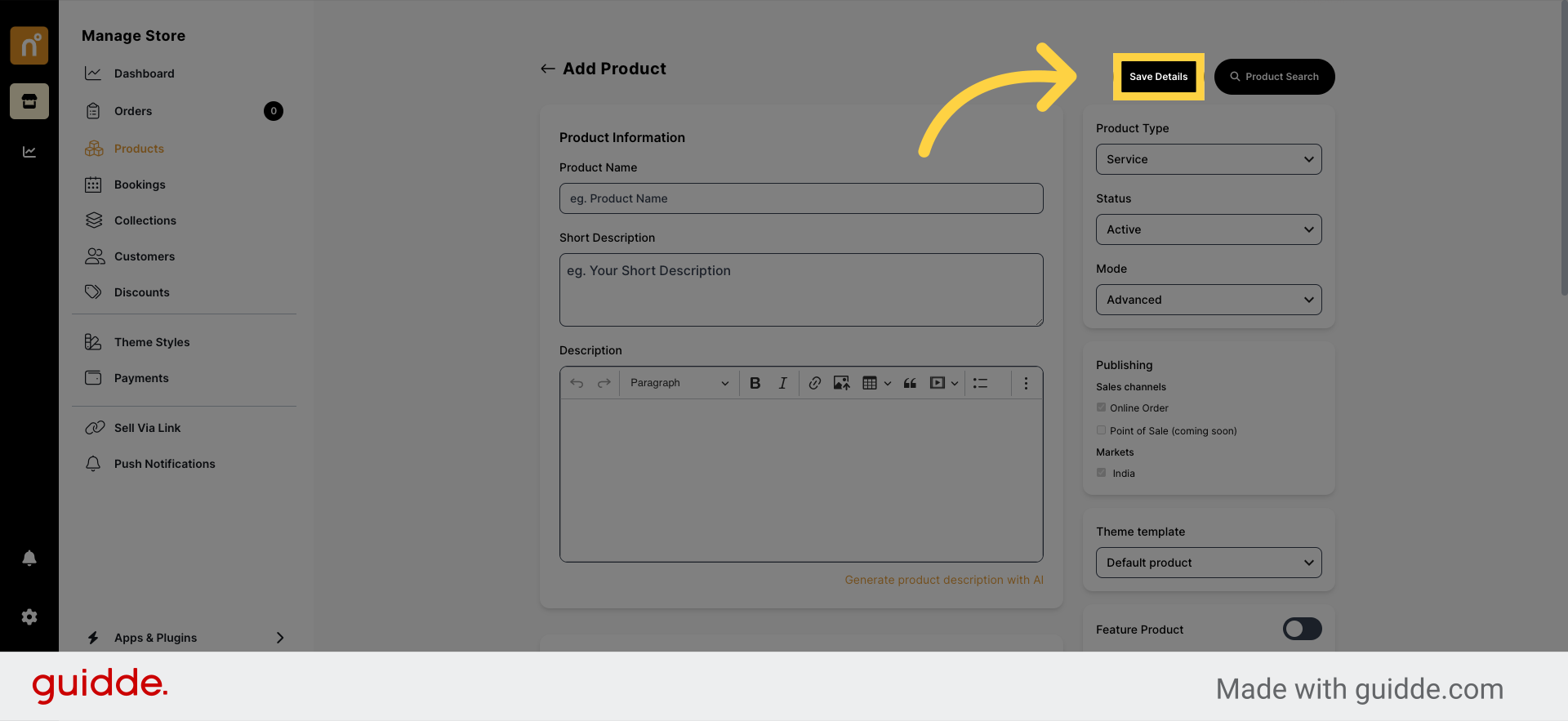Screen dimensions: 1568x721
Task: Open Theme template dropdown
Action: [x=1209, y=563]
